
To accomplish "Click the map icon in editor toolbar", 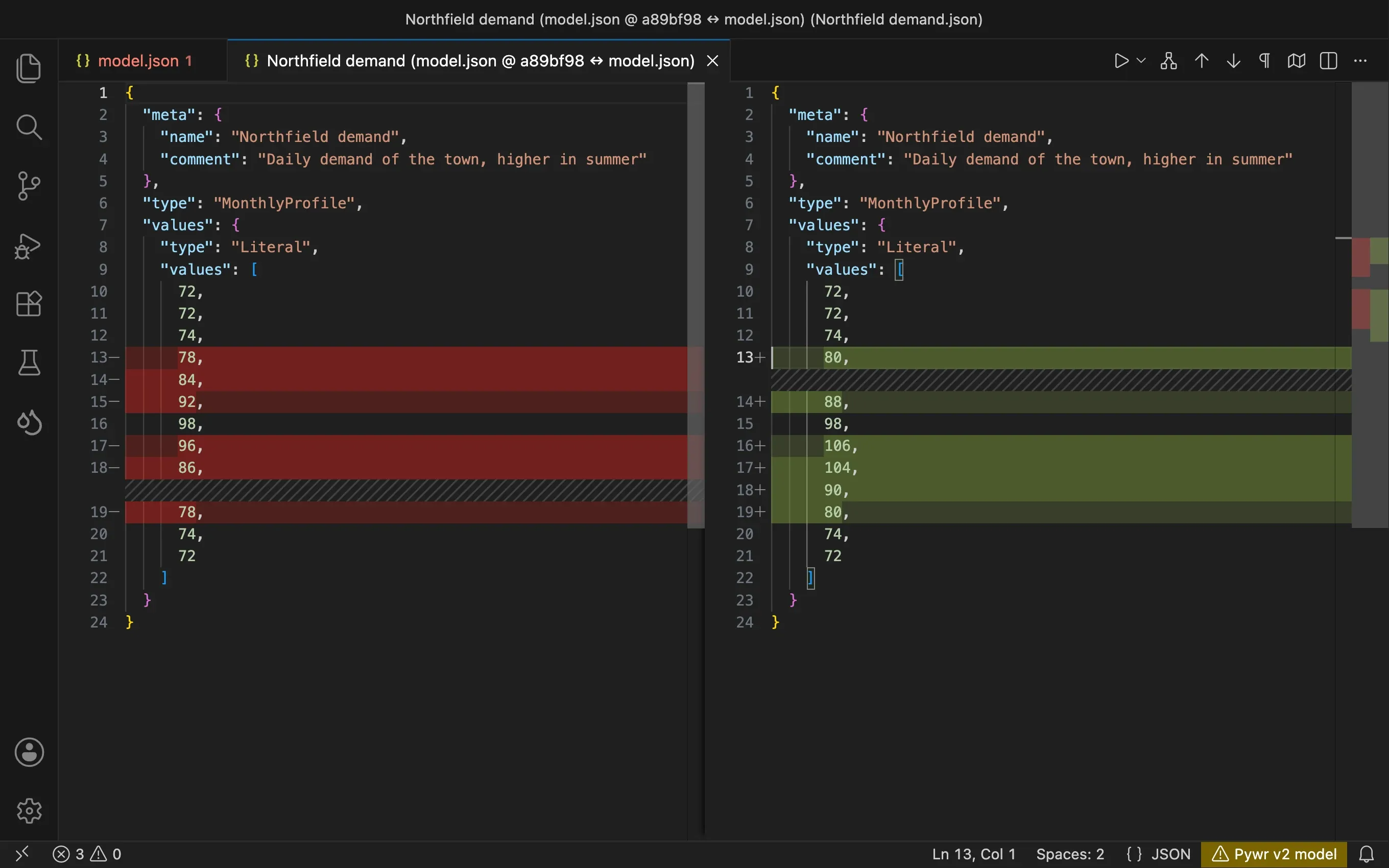I will (1297, 61).
